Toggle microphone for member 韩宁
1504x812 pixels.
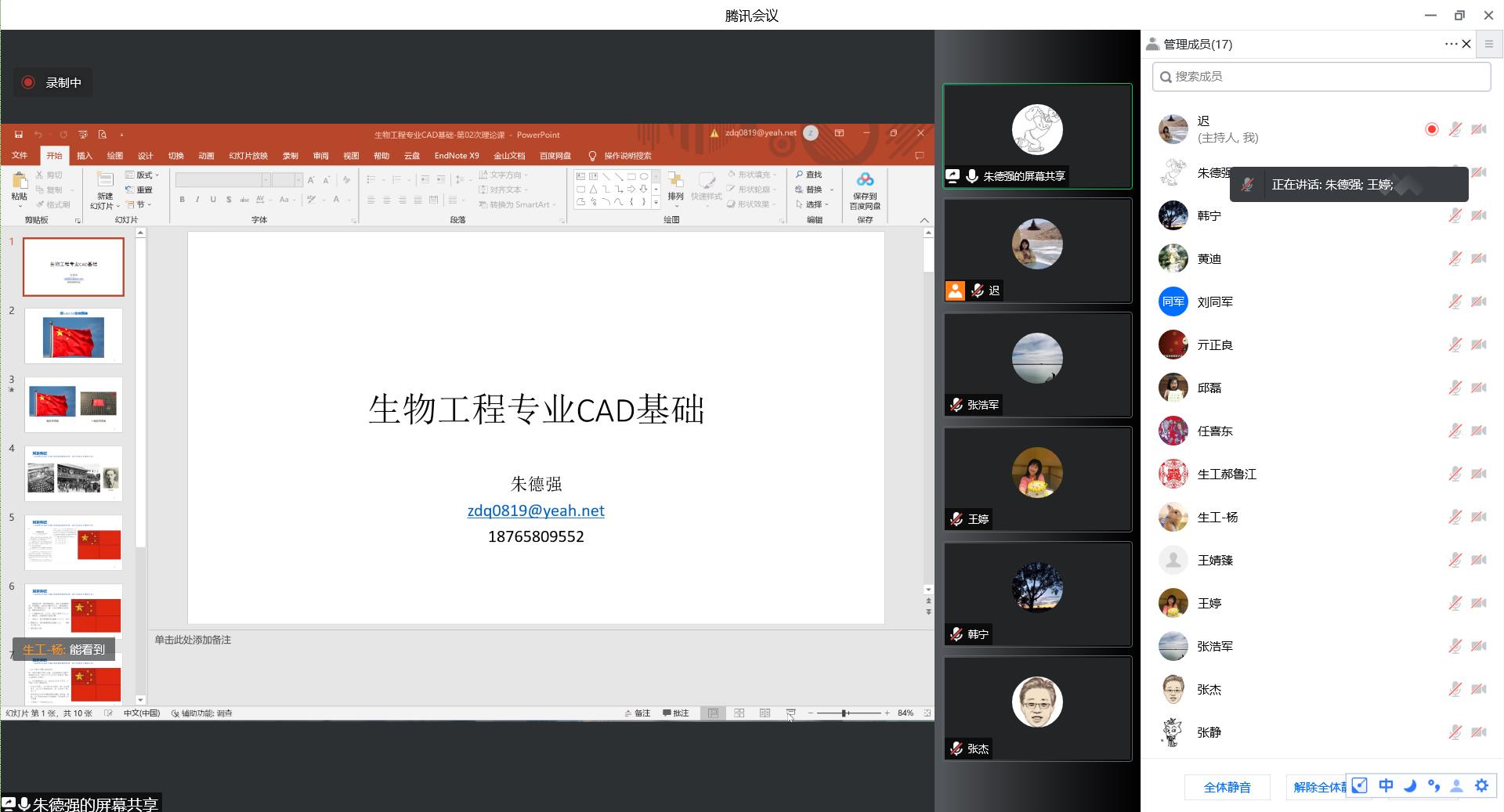1455,215
